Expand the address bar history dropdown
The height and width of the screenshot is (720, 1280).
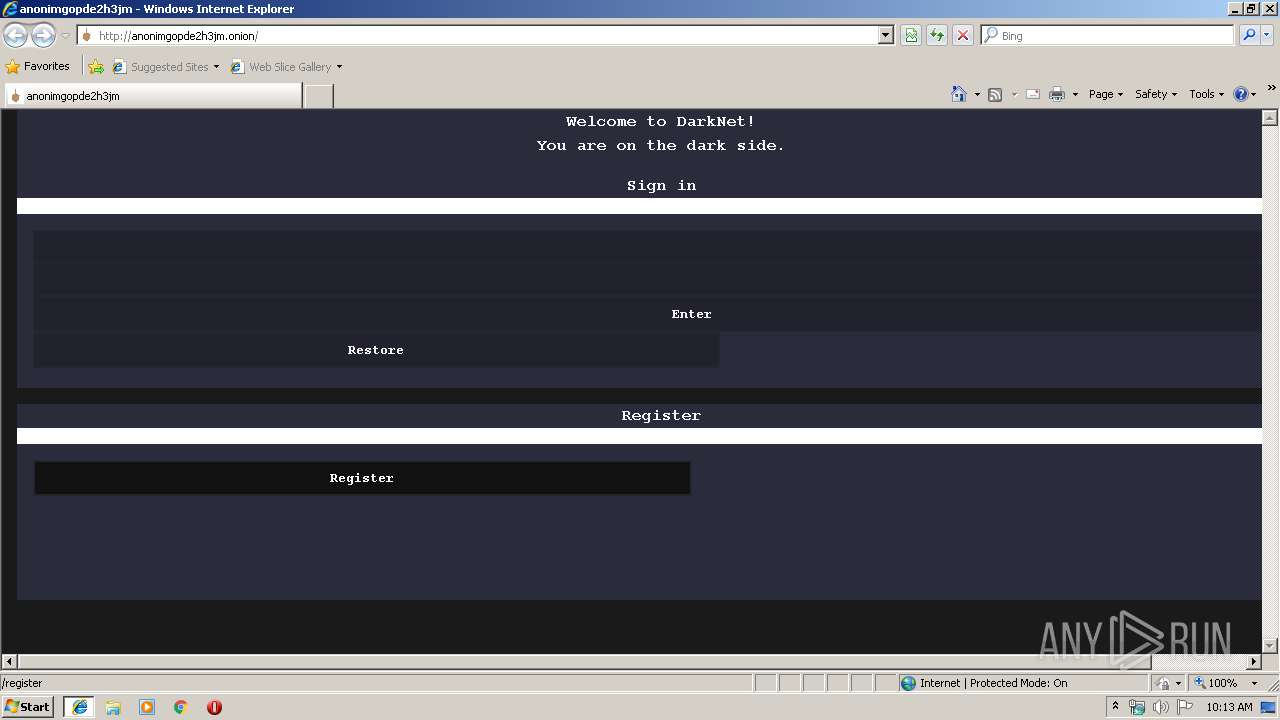pos(885,36)
